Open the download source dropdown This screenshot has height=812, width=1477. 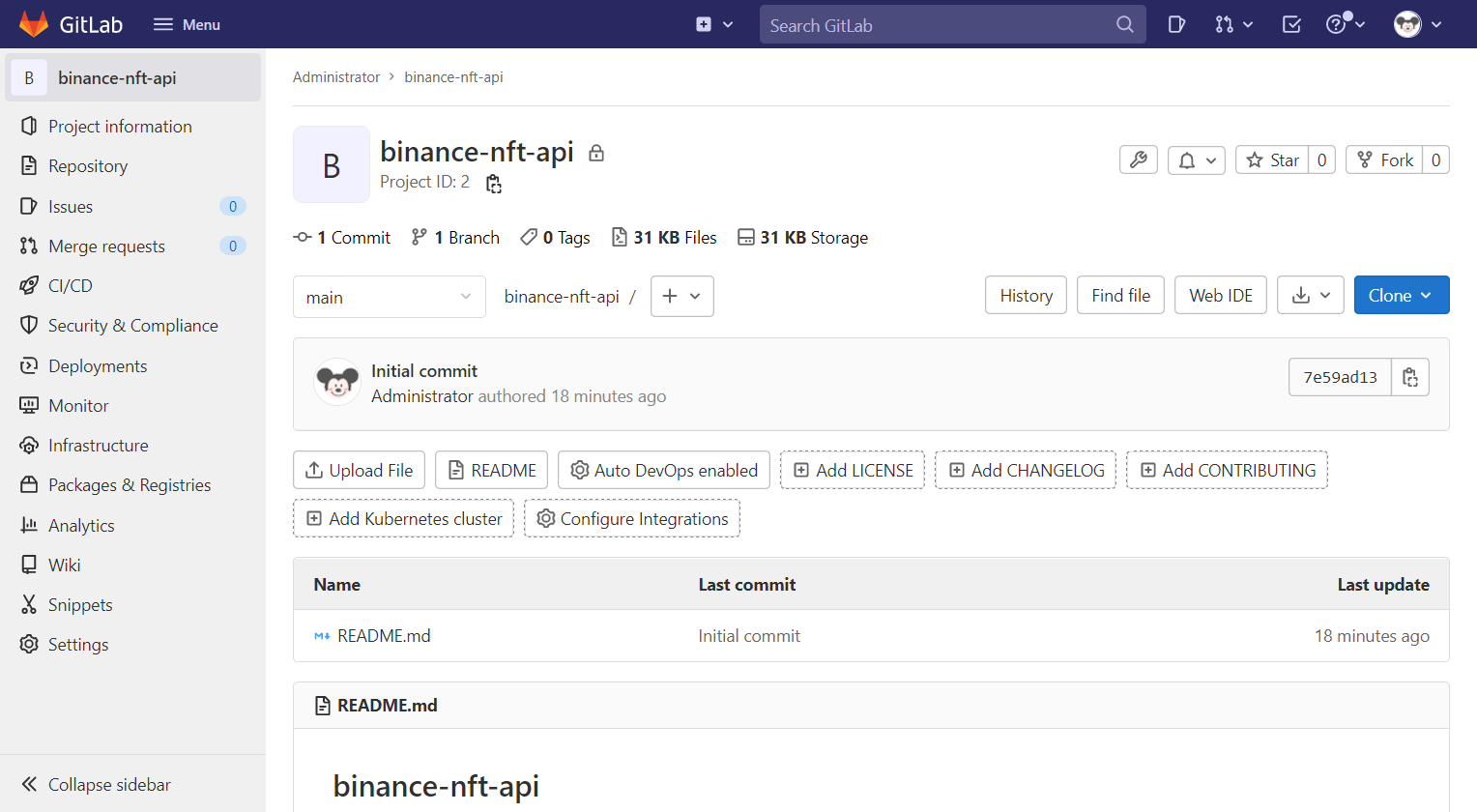point(1311,295)
